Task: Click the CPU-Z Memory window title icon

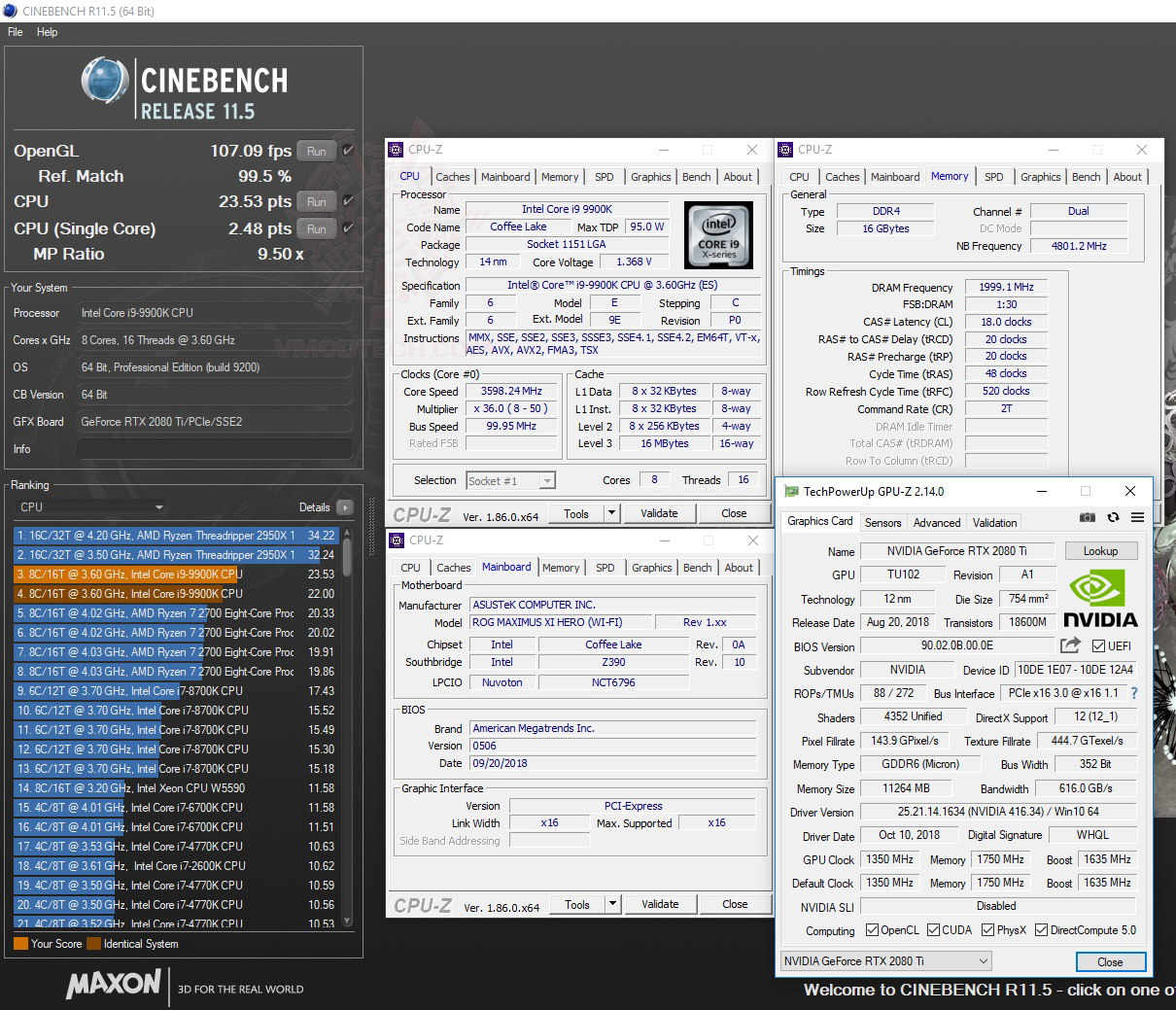Action: [785, 150]
